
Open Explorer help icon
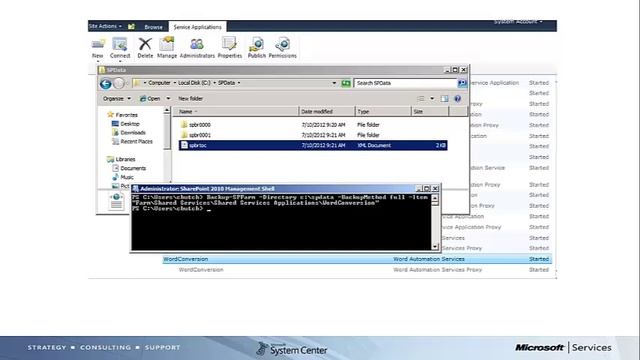pyautogui.click(x=458, y=98)
